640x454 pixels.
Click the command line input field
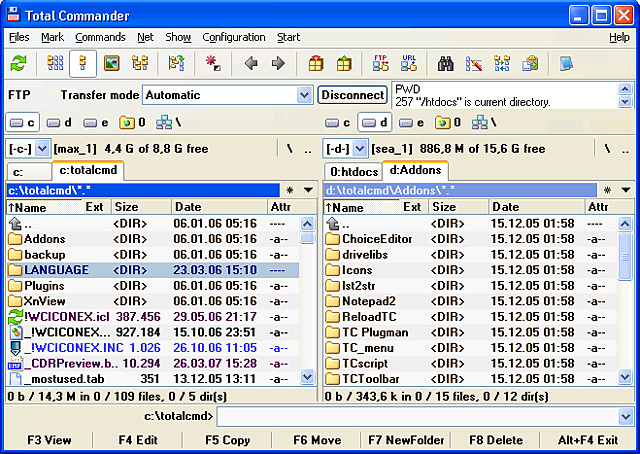tap(418, 416)
